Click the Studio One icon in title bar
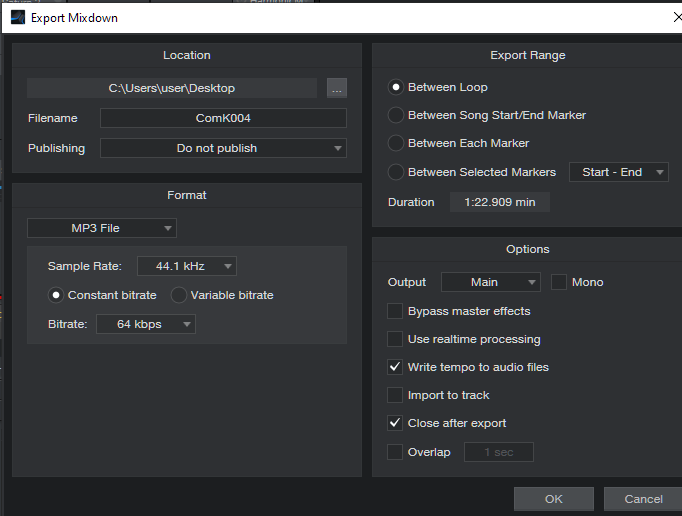 coord(18,17)
